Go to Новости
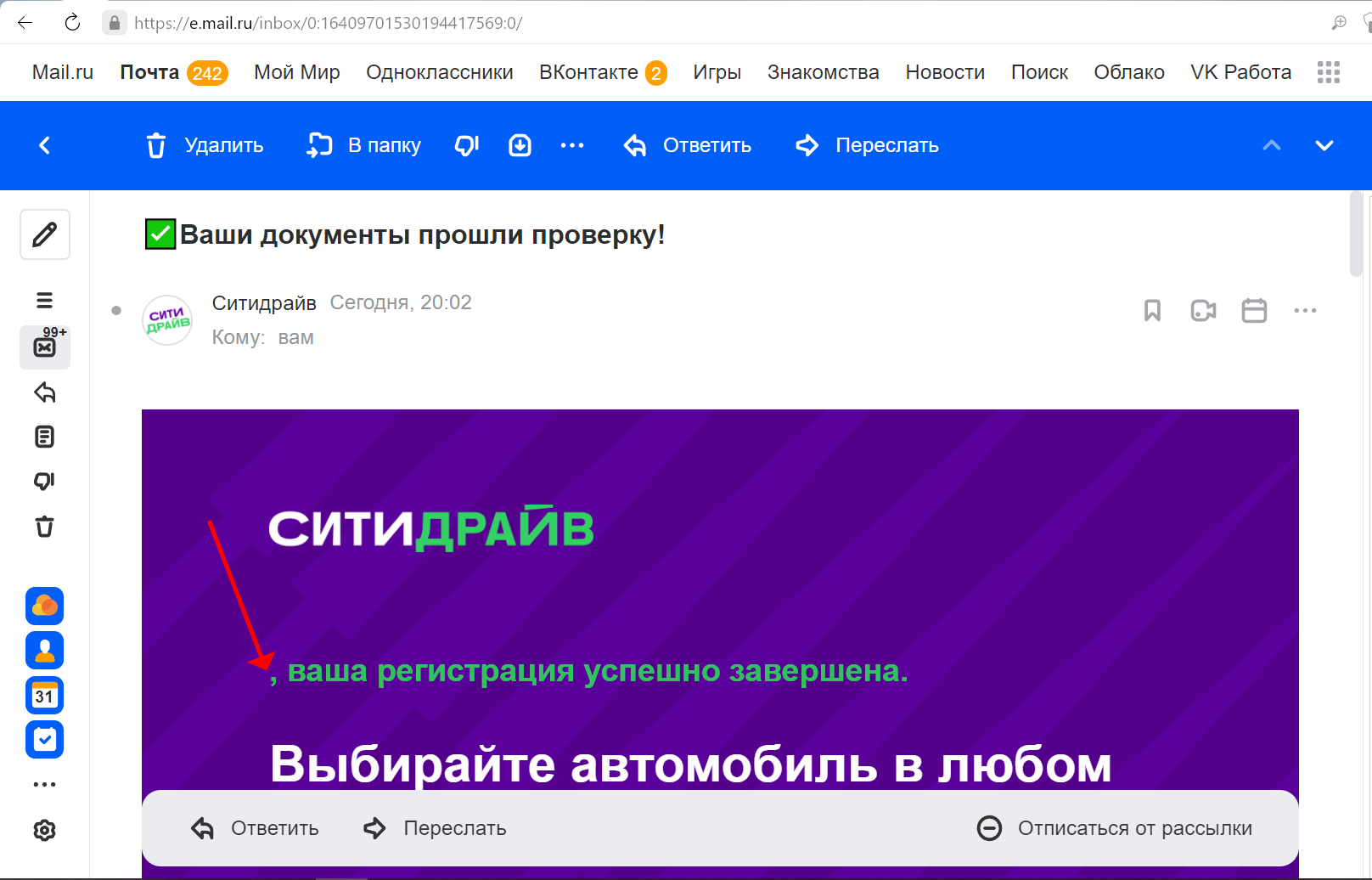1372x880 pixels. 945,72
